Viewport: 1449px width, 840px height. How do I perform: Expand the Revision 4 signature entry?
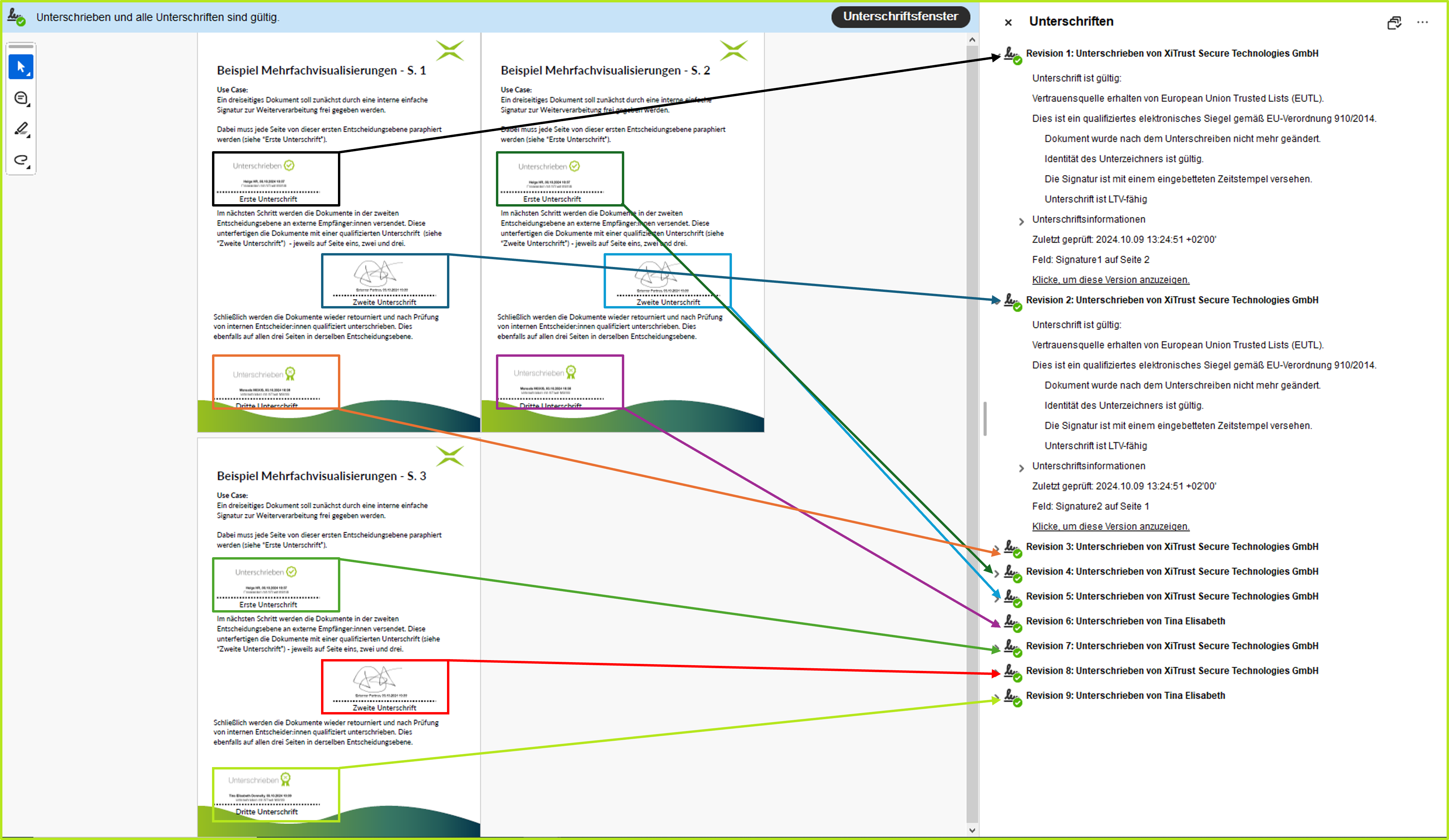997,573
